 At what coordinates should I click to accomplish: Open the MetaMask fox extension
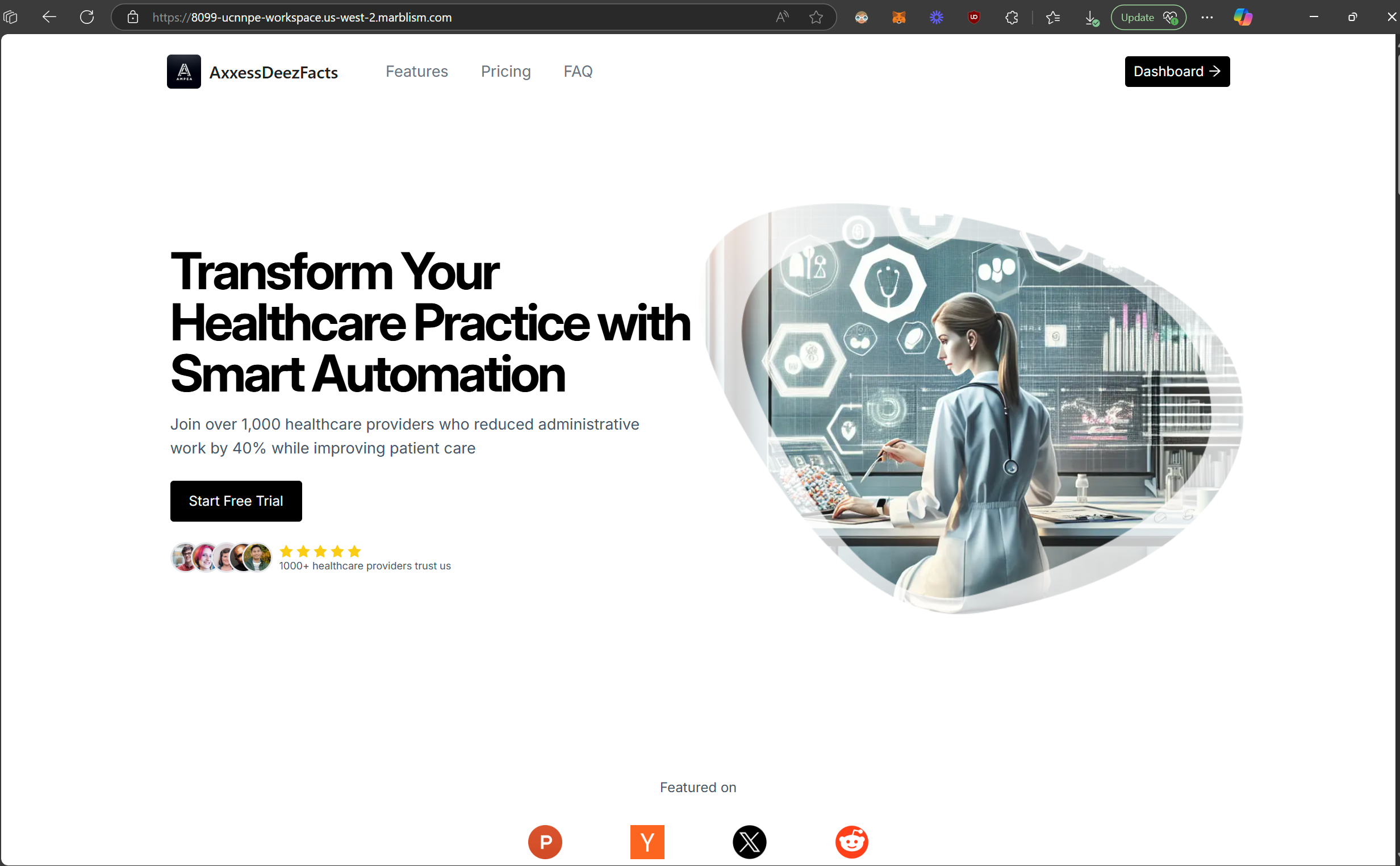(x=898, y=17)
